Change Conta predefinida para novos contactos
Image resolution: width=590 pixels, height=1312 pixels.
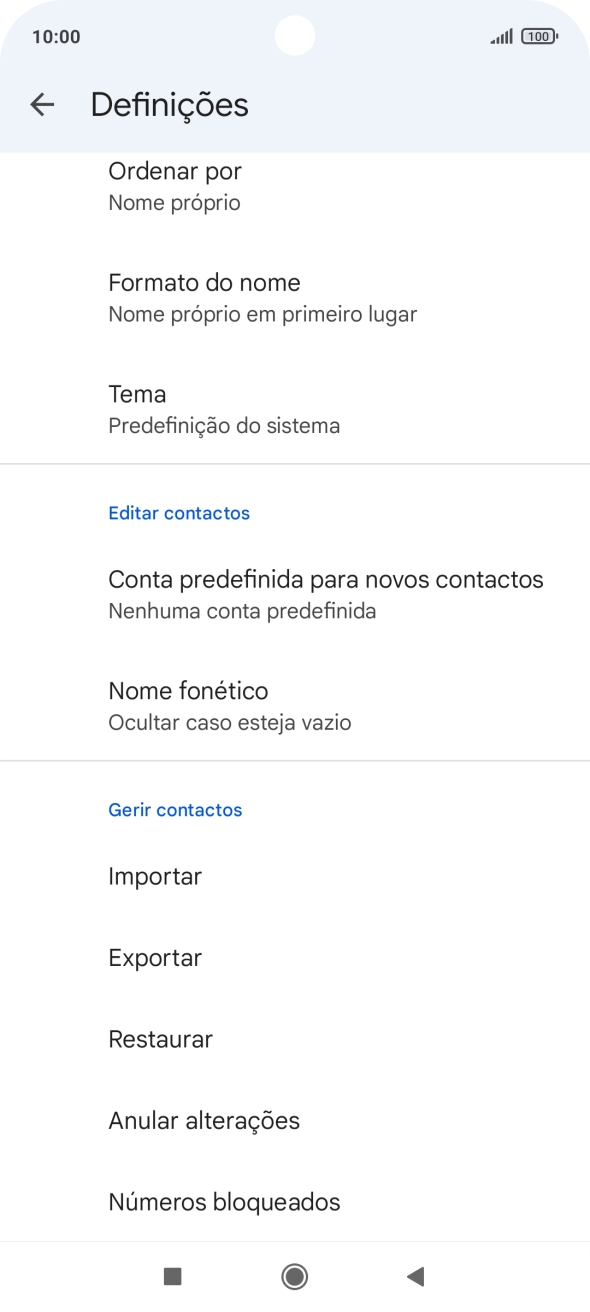pyautogui.click(x=295, y=594)
